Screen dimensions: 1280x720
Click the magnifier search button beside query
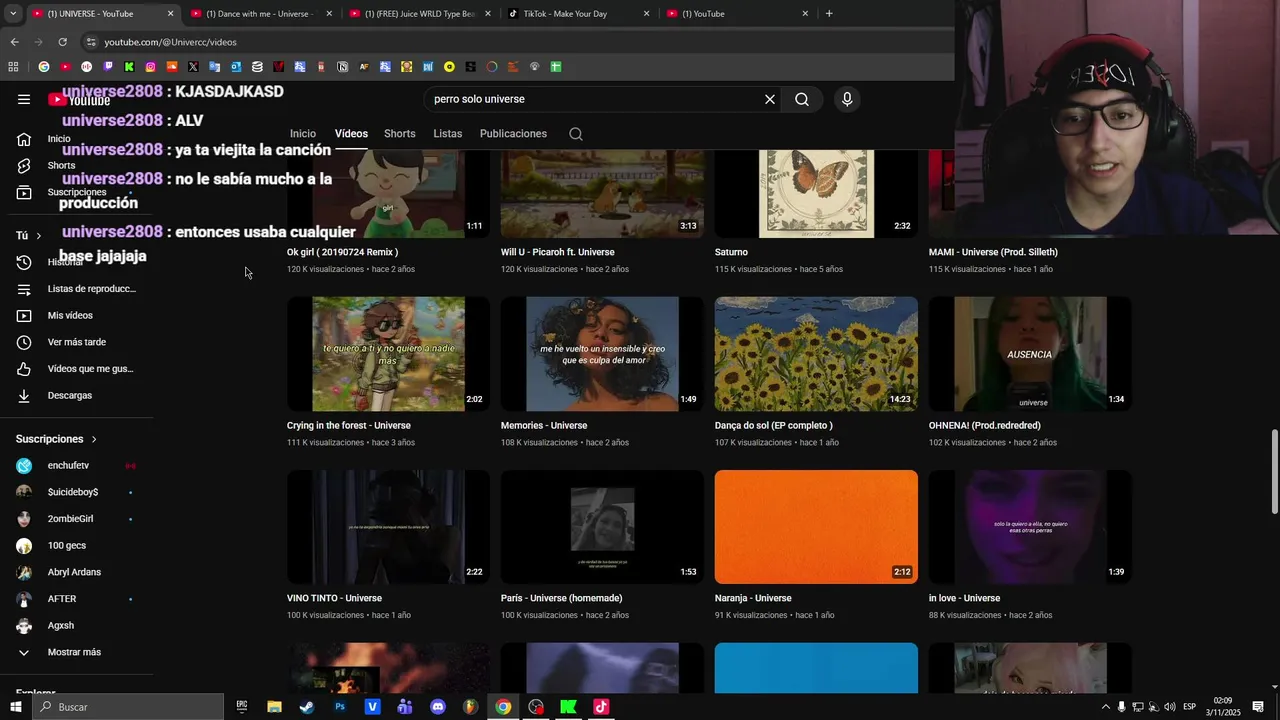point(802,99)
